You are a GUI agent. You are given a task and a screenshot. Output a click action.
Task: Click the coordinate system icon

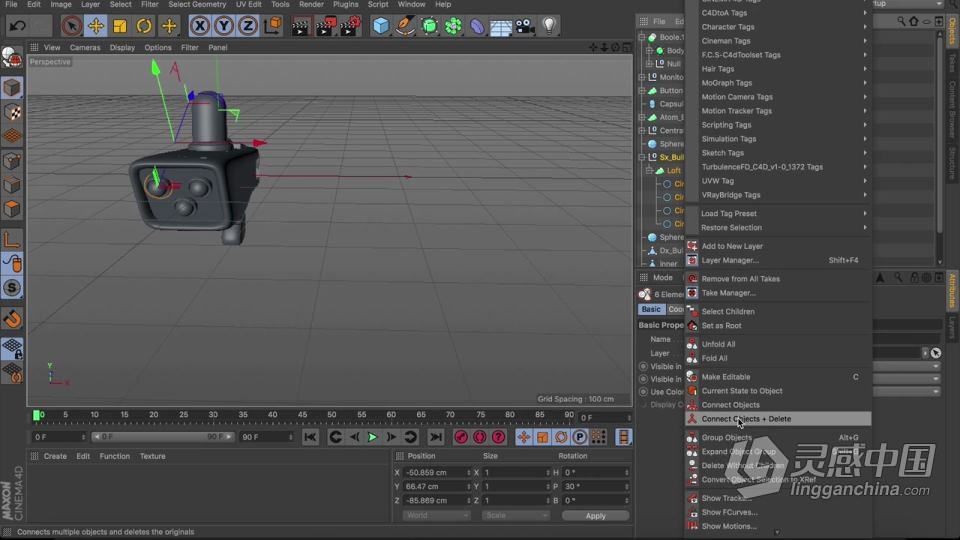(x=272, y=26)
